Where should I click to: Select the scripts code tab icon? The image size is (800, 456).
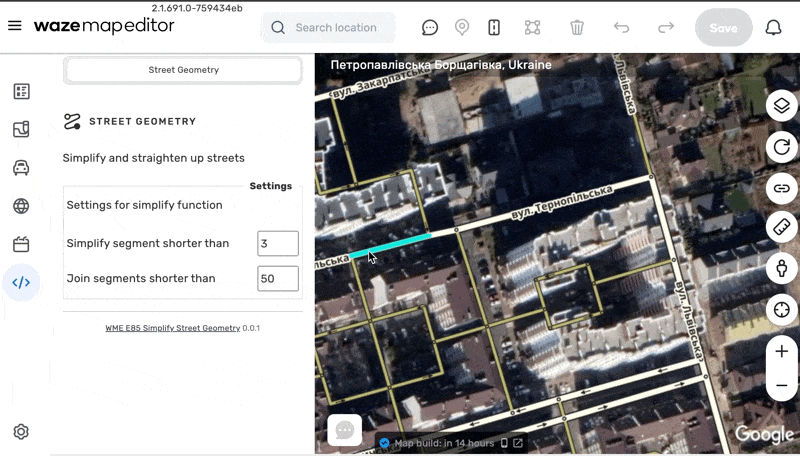tap(21, 282)
